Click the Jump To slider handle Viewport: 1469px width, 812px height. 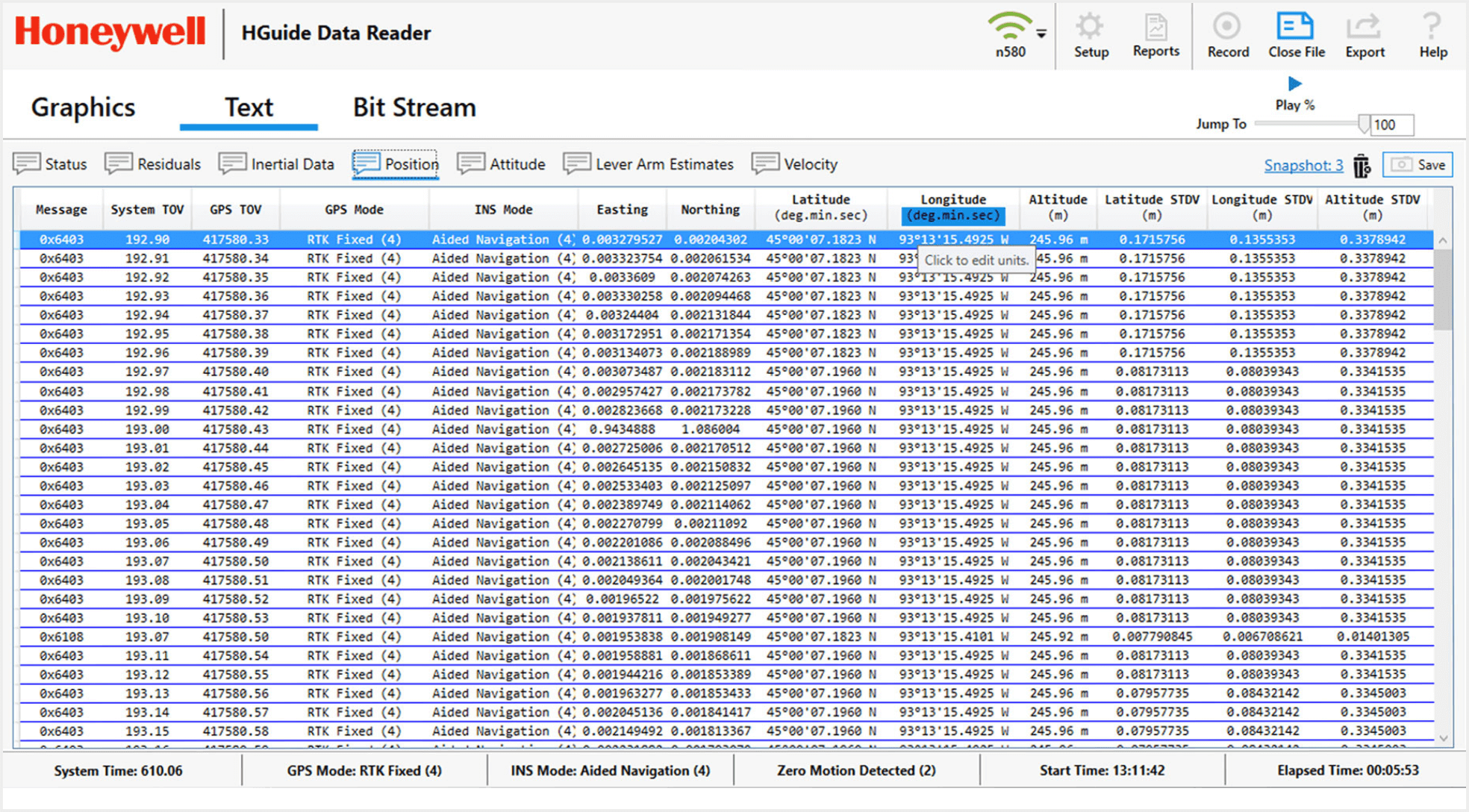pos(1364,125)
